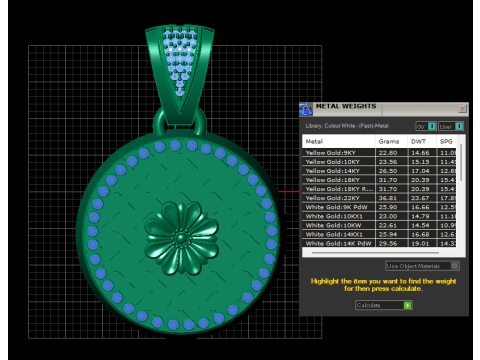
Task: Click the SPG column header
Action: pos(446,141)
